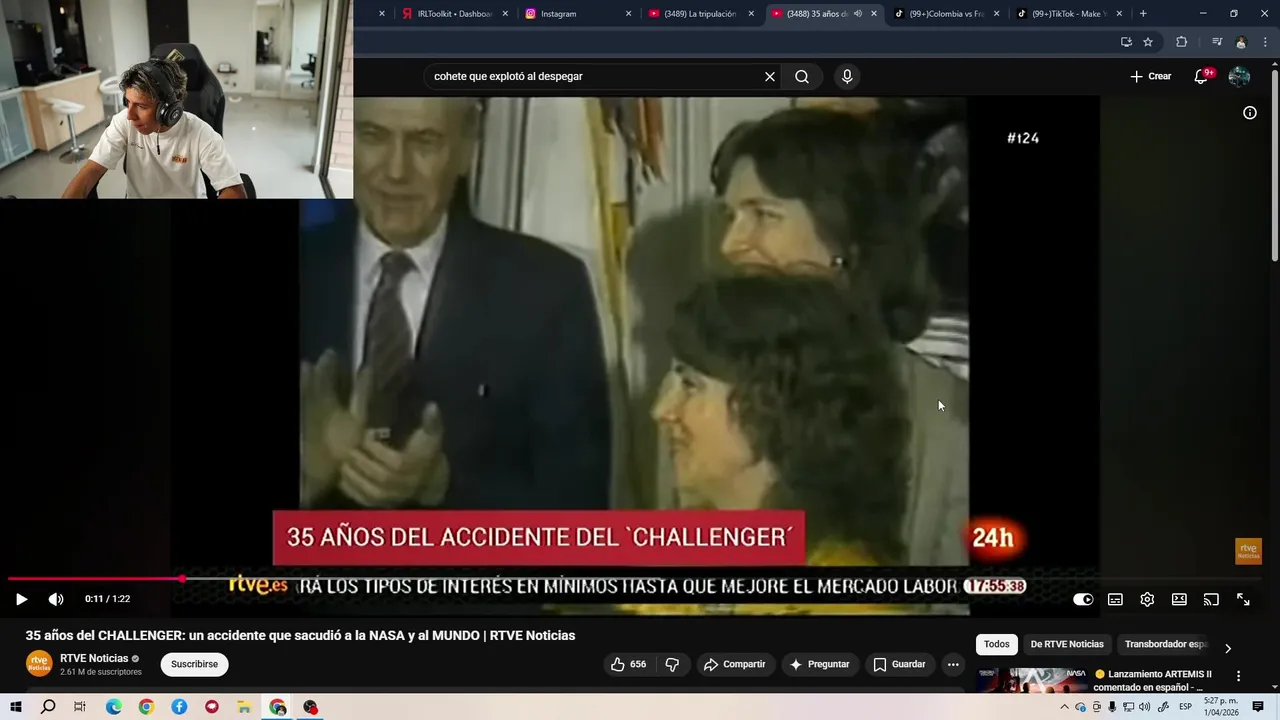Open more actions menu beside Guardar

coord(953,664)
